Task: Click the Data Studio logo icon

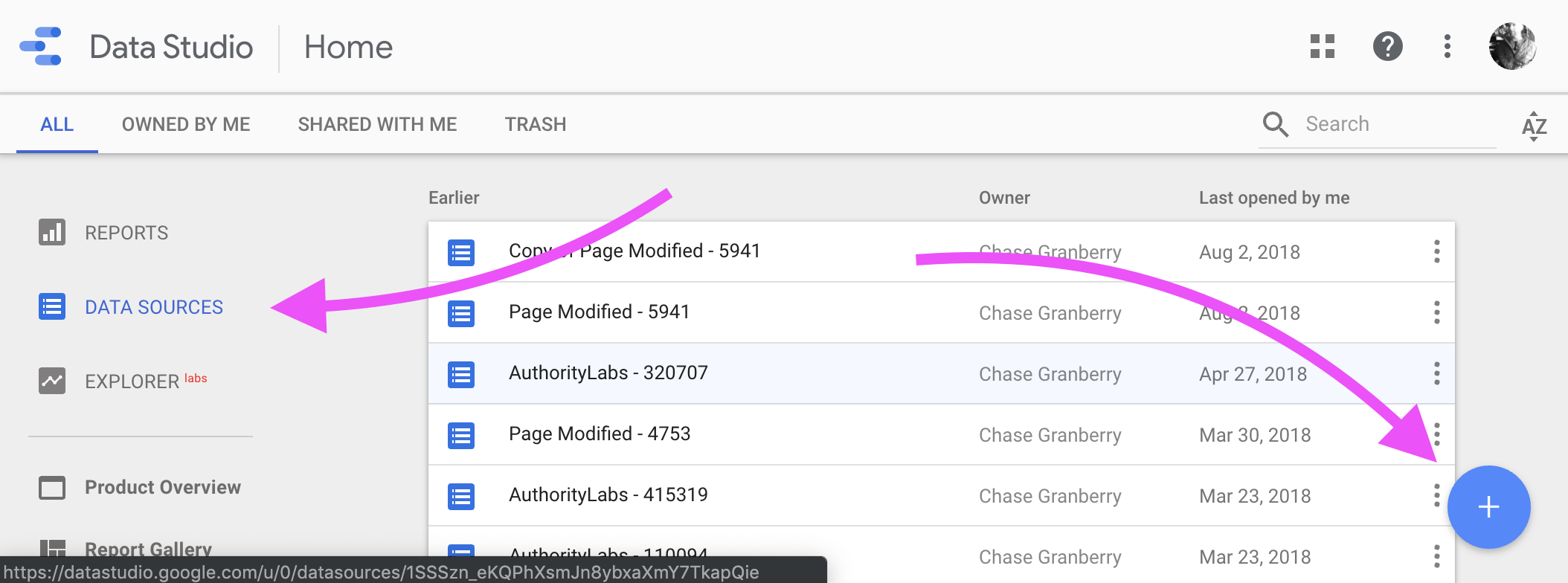Action: click(x=41, y=46)
